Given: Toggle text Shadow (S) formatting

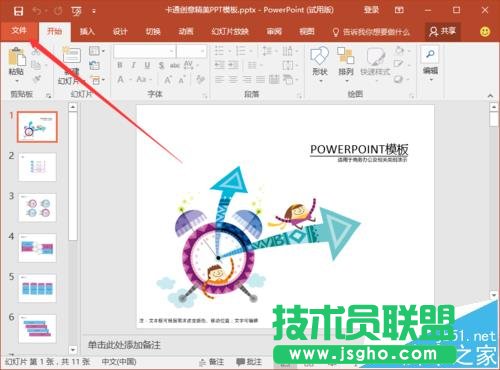Looking at the screenshot, I should click(x=161, y=65).
